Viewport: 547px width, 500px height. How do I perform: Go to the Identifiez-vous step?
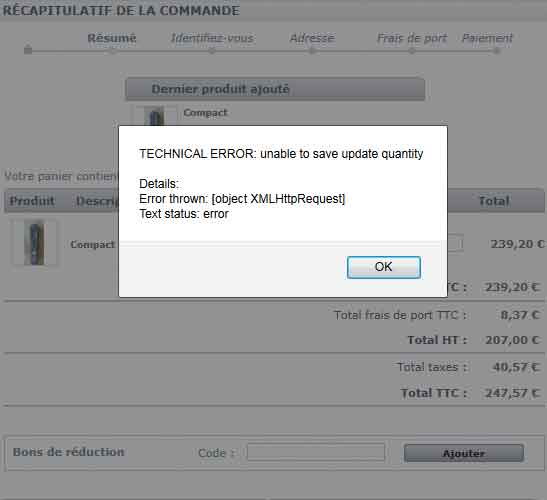212,38
